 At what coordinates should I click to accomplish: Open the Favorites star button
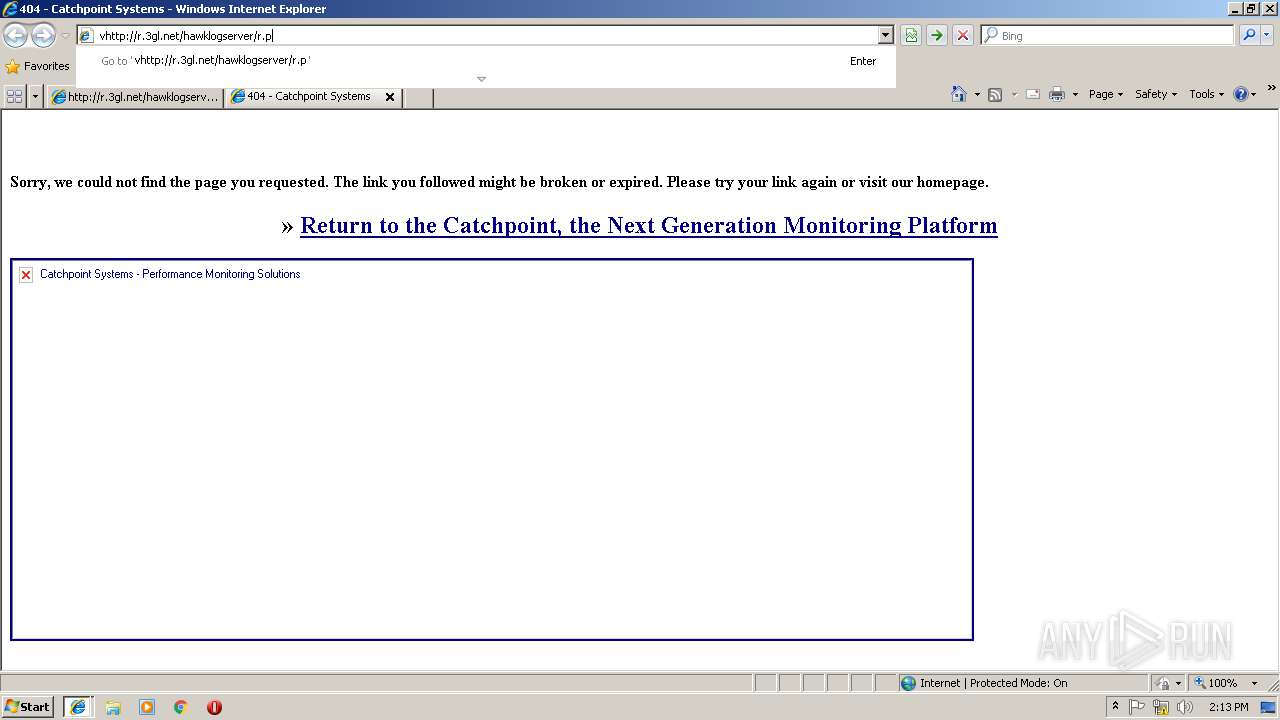(x=37, y=66)
